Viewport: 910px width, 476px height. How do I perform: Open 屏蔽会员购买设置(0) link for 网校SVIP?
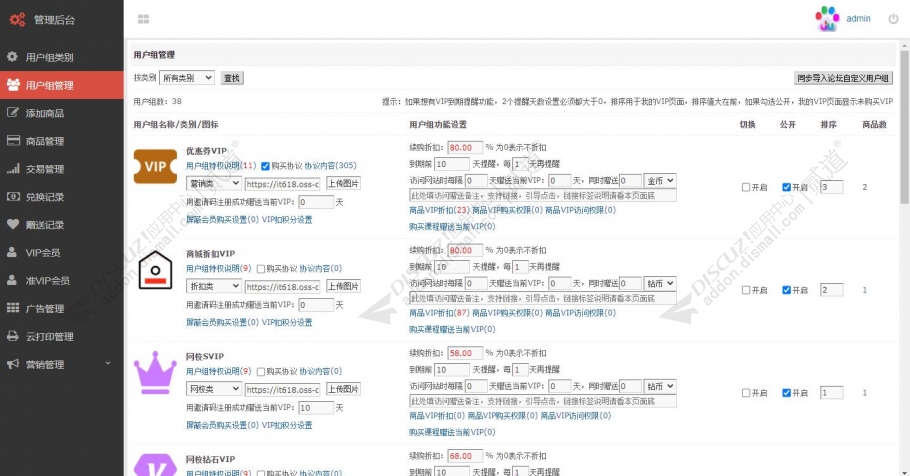[x=222, y=425]
